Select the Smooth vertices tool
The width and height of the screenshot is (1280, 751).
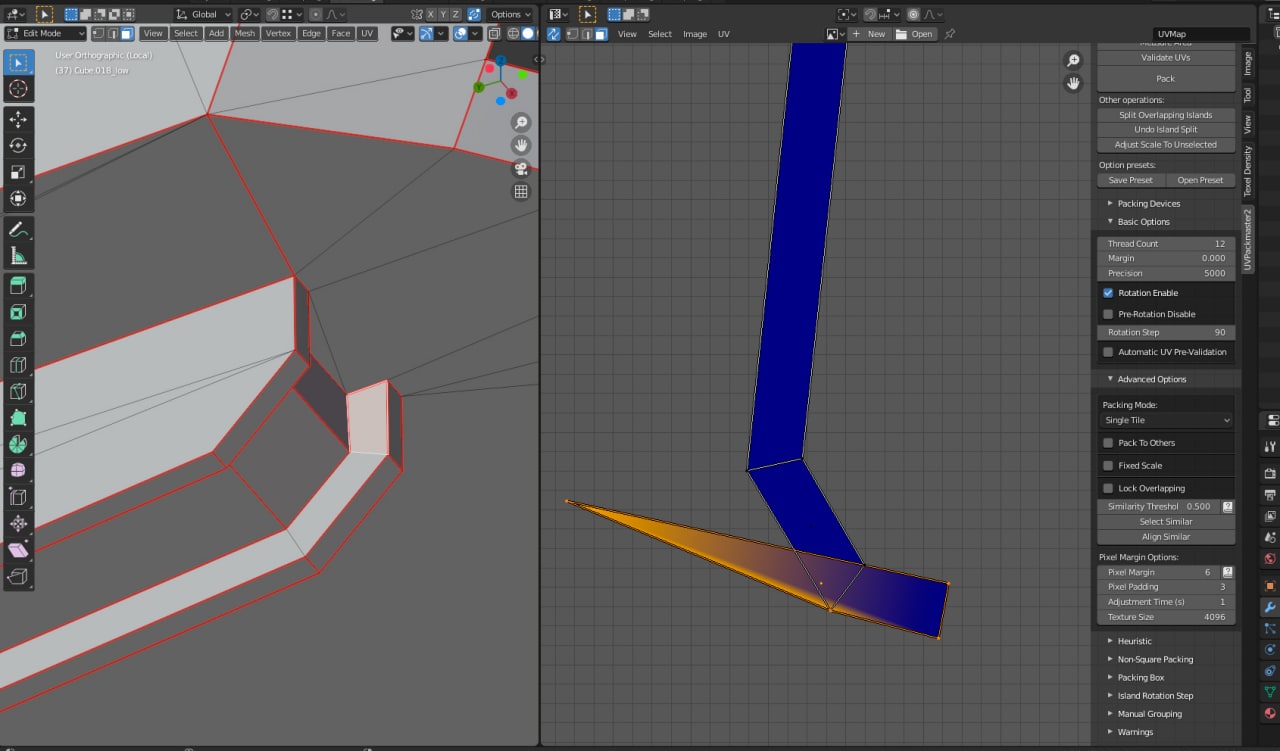click(17, 470)
